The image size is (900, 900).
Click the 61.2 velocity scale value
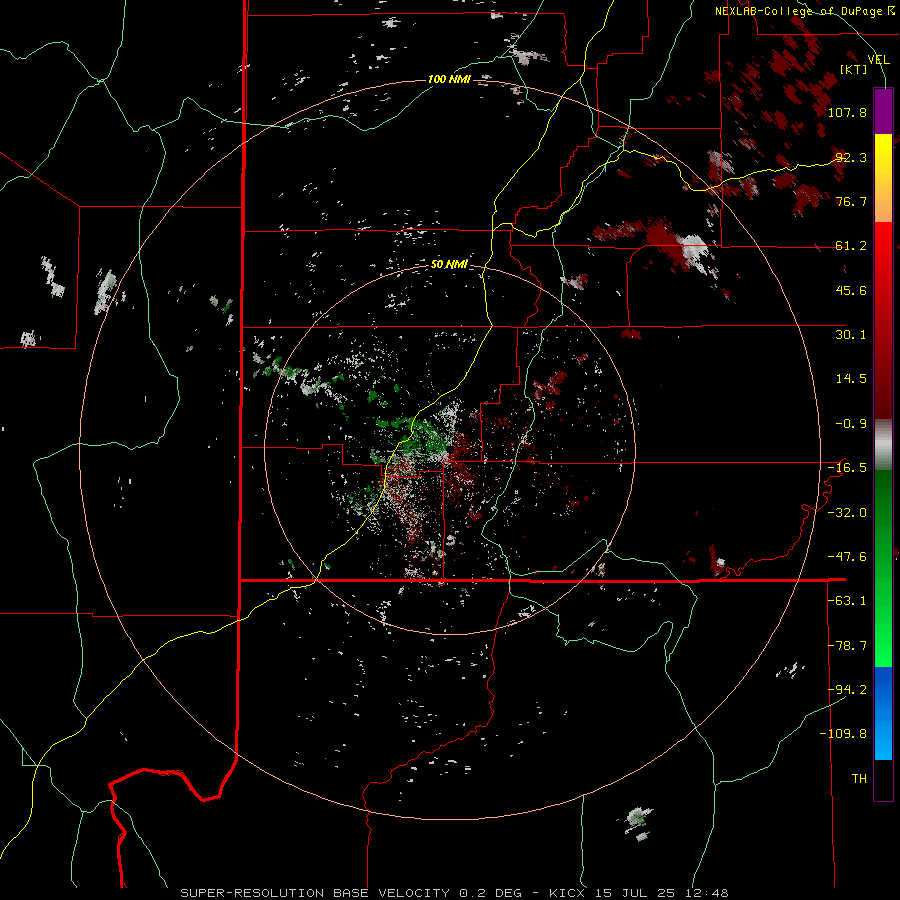tap(851, 246)
